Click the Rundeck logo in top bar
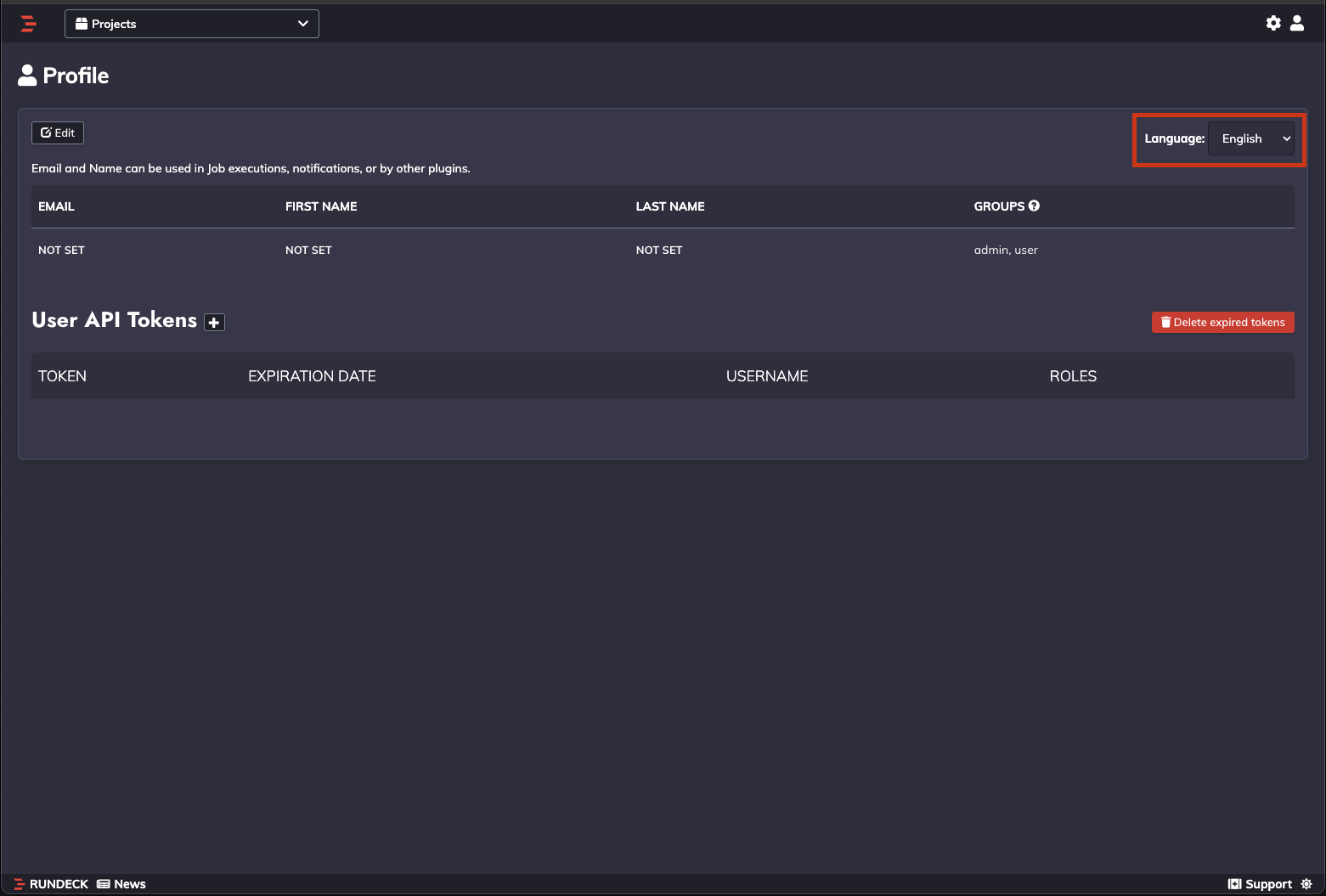 (29, 24)
